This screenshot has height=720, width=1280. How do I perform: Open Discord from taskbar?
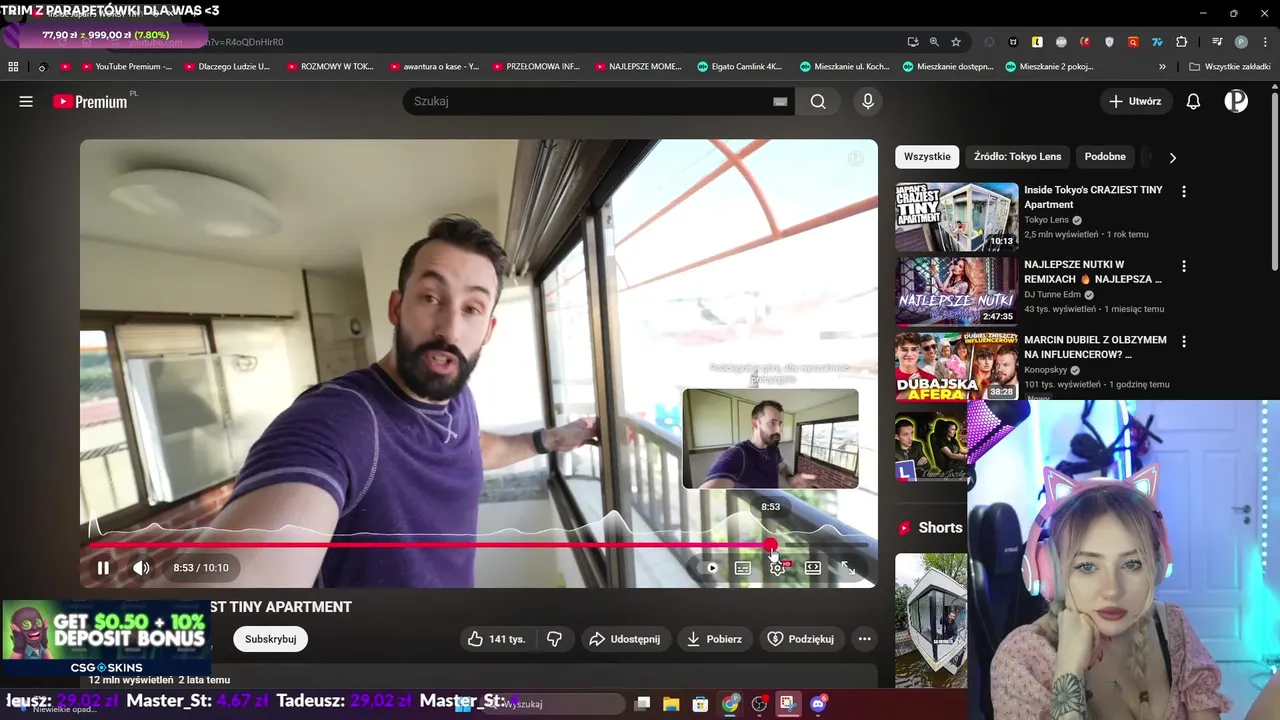(818, 704)
